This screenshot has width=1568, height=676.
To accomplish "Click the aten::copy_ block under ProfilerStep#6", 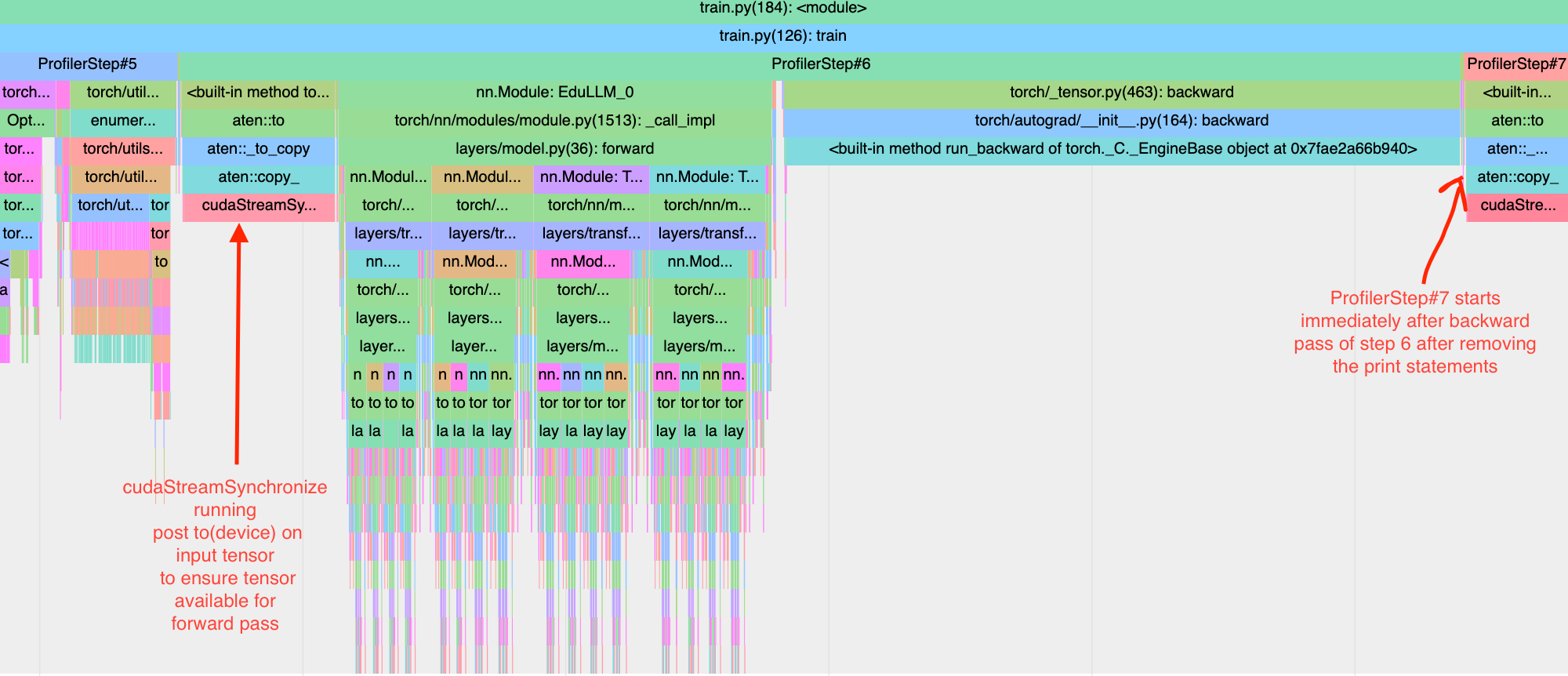I will (259, 177).
